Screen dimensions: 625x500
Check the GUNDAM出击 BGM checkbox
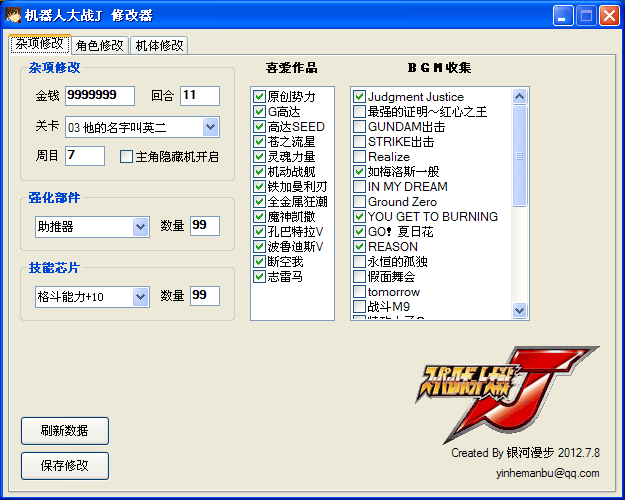coord(359,127)
